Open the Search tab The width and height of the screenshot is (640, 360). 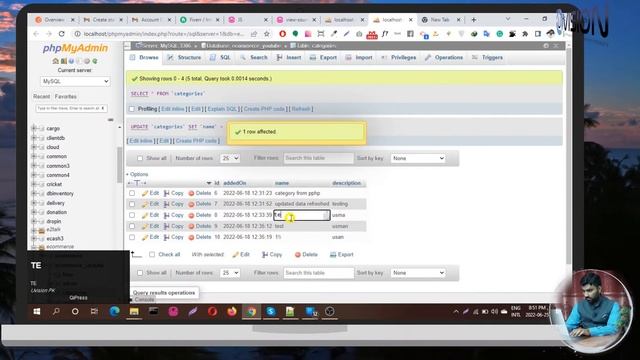pyautogui.click(x=253, y=58)
